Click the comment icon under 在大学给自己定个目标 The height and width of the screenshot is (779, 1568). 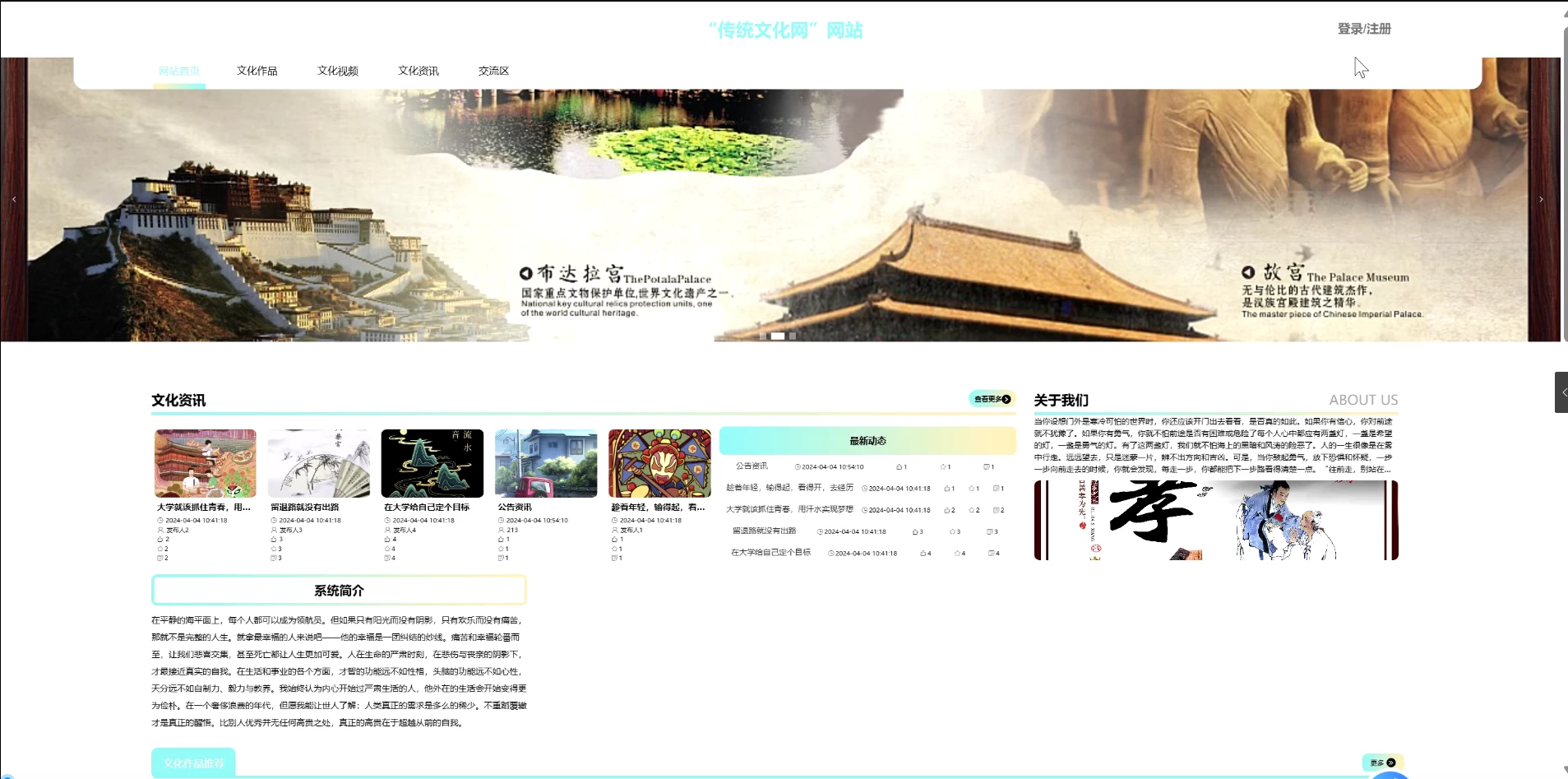(388, 558)
